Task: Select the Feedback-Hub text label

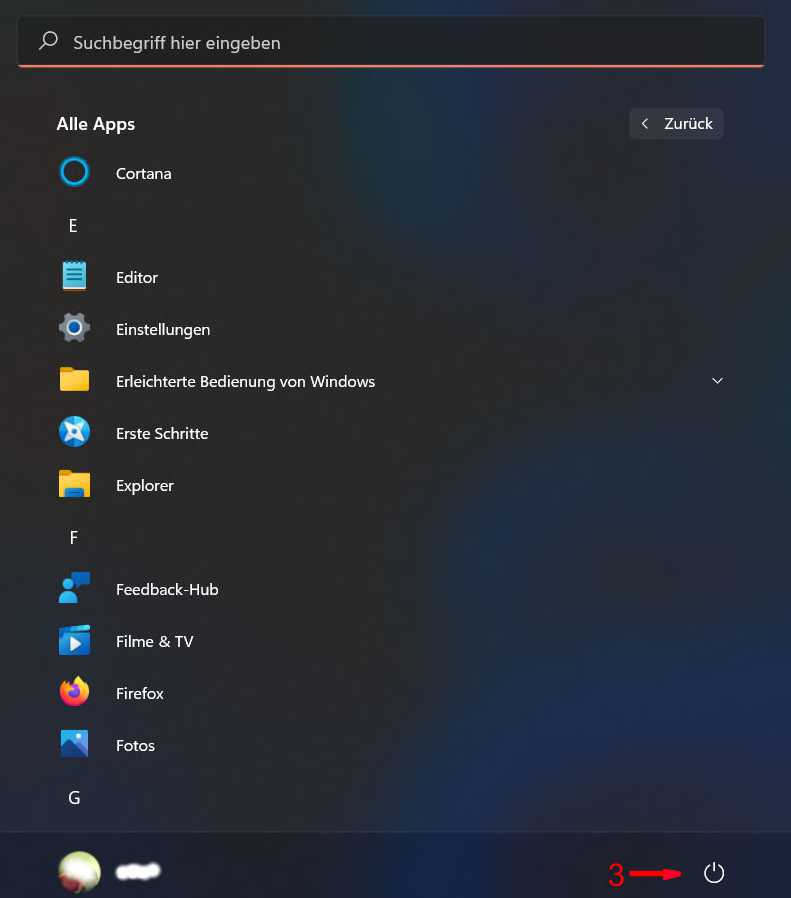Action: coord(167,589)
